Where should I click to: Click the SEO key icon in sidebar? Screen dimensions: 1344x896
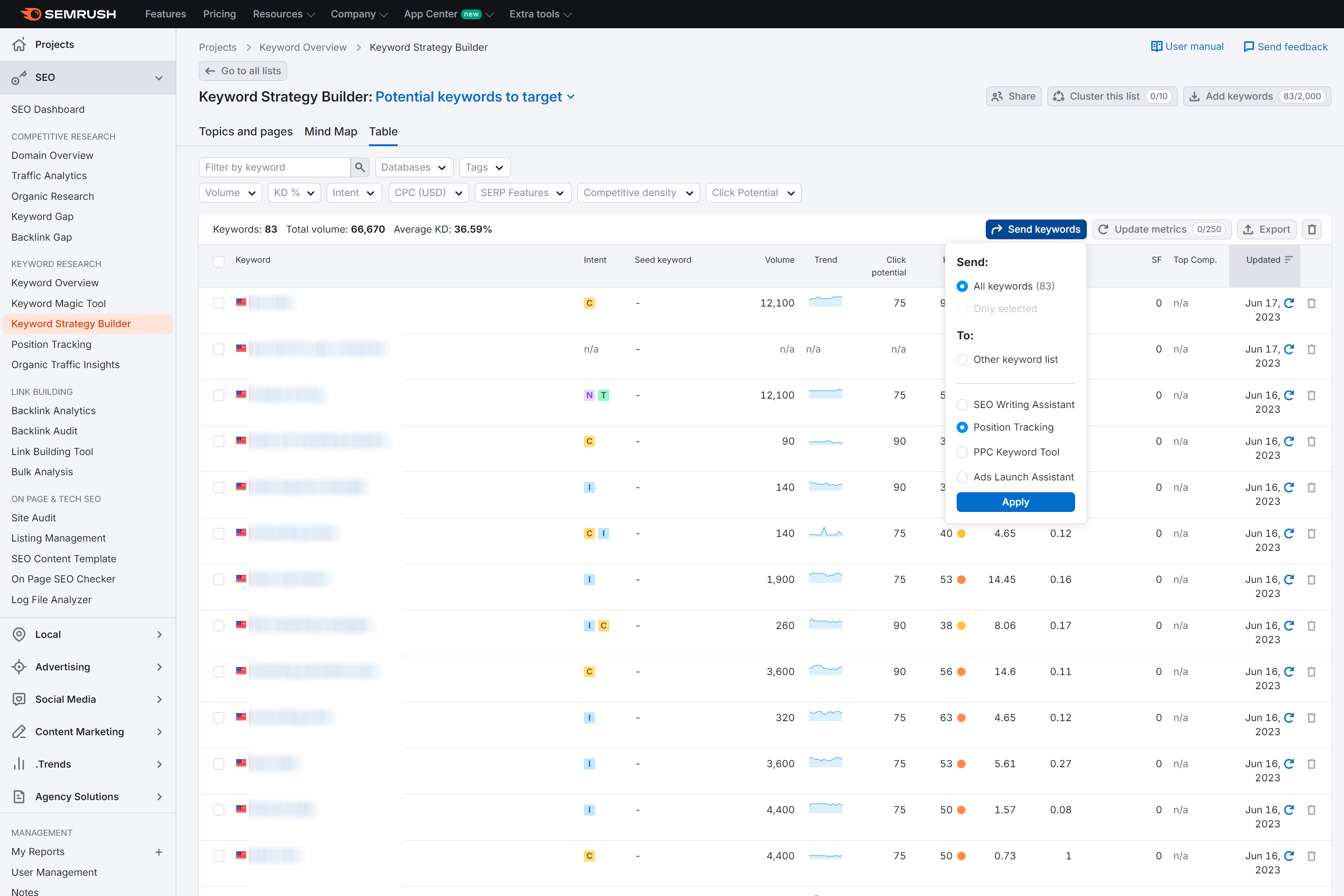[19, 77]
